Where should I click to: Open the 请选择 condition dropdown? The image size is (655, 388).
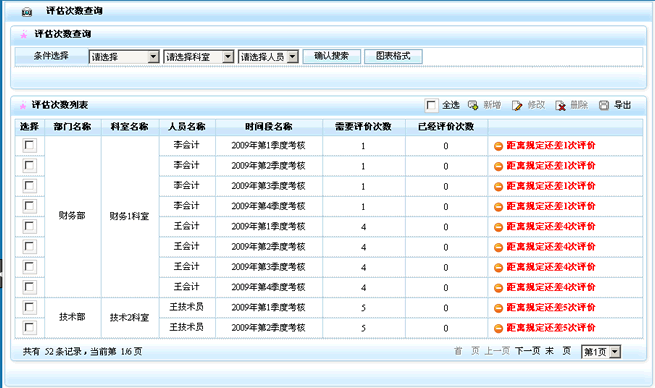click(x=124, y=57)
